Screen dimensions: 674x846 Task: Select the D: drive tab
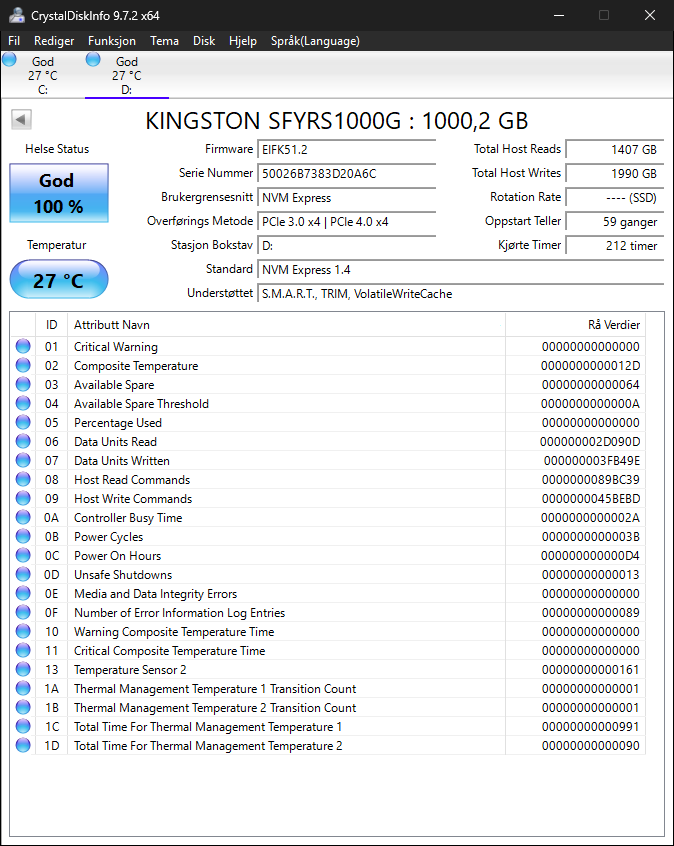[127, 76]
